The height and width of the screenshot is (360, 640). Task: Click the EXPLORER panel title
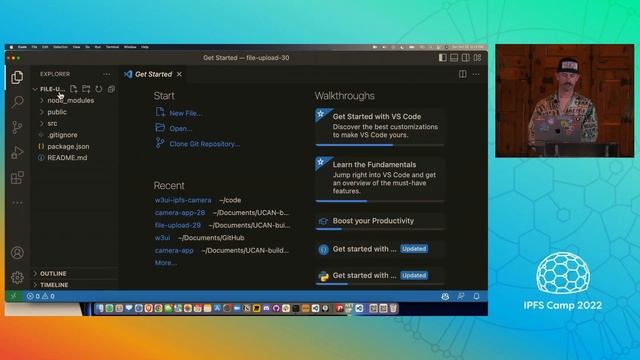(x=55, y=74)
